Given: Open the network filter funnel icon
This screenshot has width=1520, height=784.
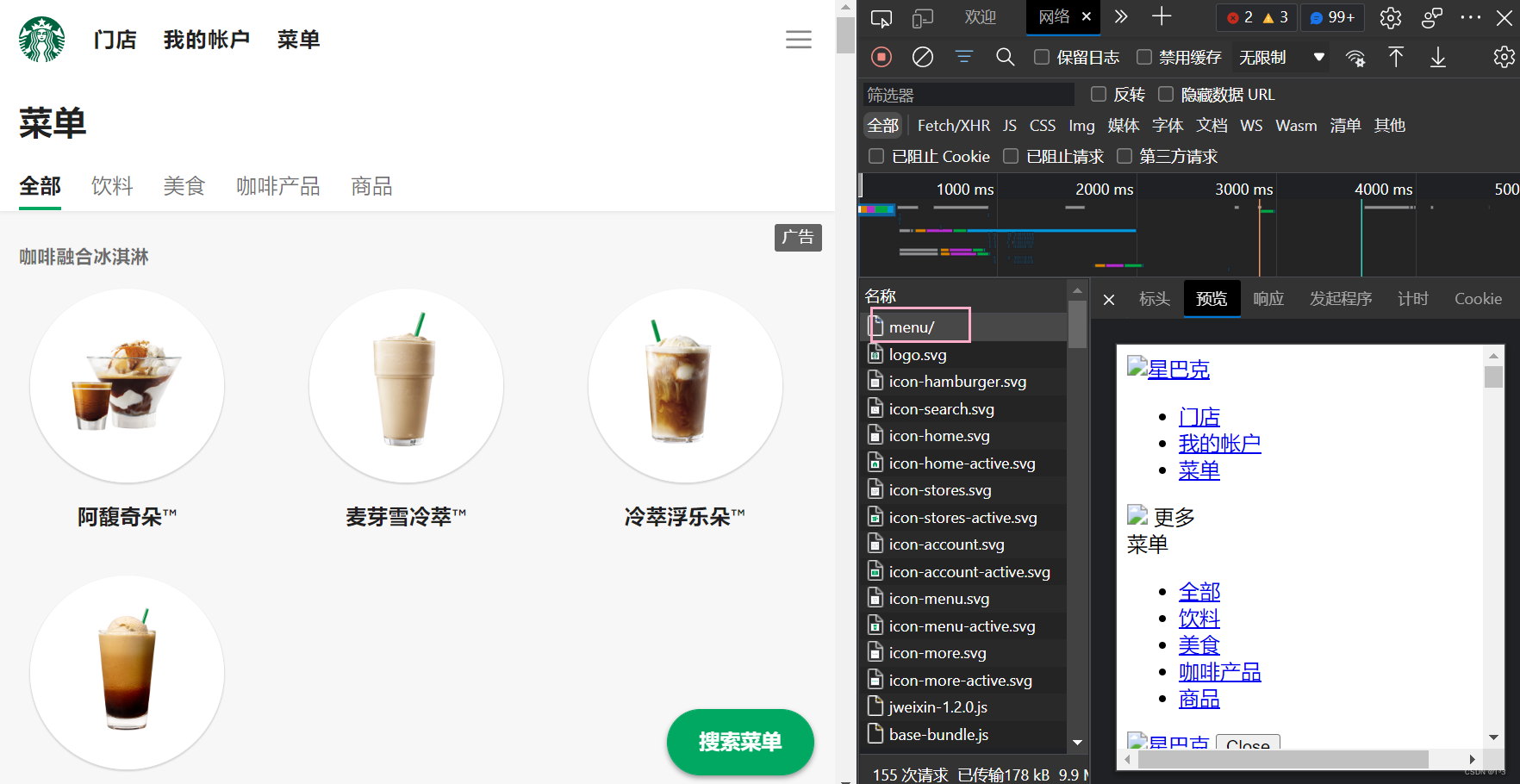Looking at the screenshot, I should point(963,57).
